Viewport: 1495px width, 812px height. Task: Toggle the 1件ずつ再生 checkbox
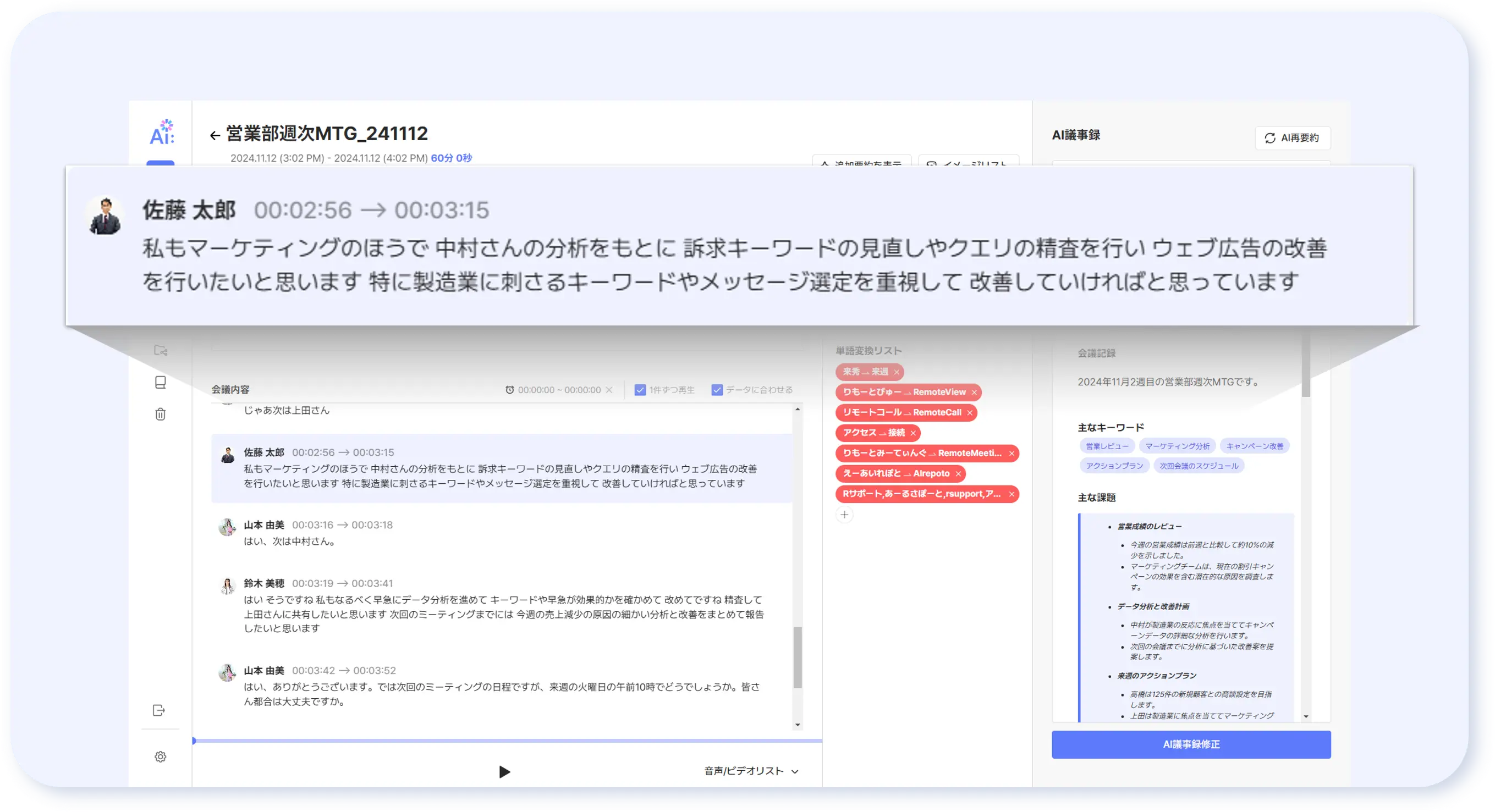[x=640, y=390]
